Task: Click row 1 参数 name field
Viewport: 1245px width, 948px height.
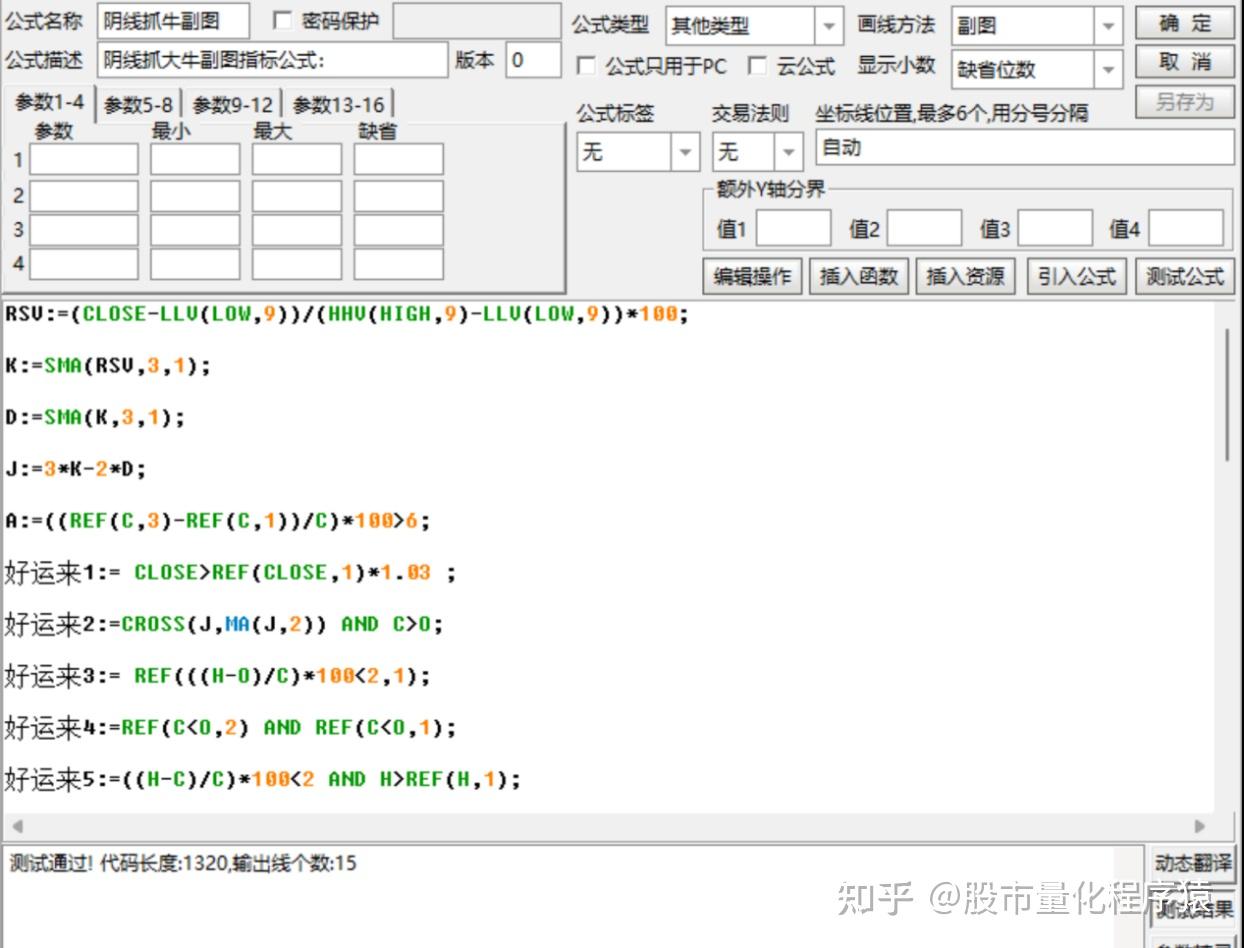Action: 84,160
